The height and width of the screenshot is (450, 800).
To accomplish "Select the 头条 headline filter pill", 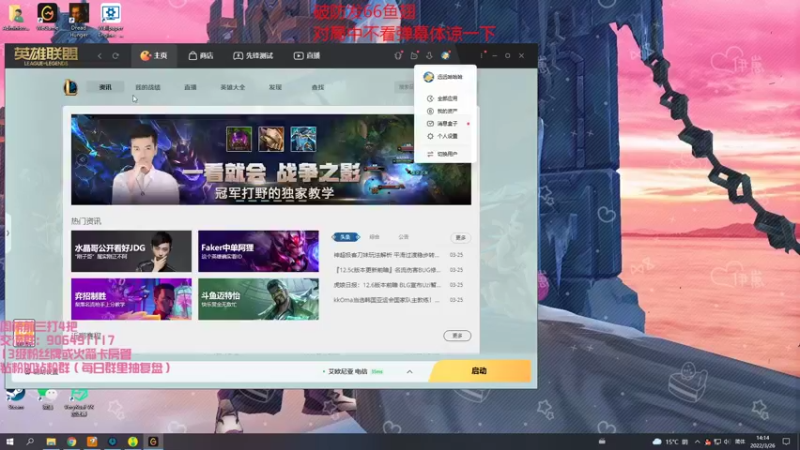I will point(345,237).
